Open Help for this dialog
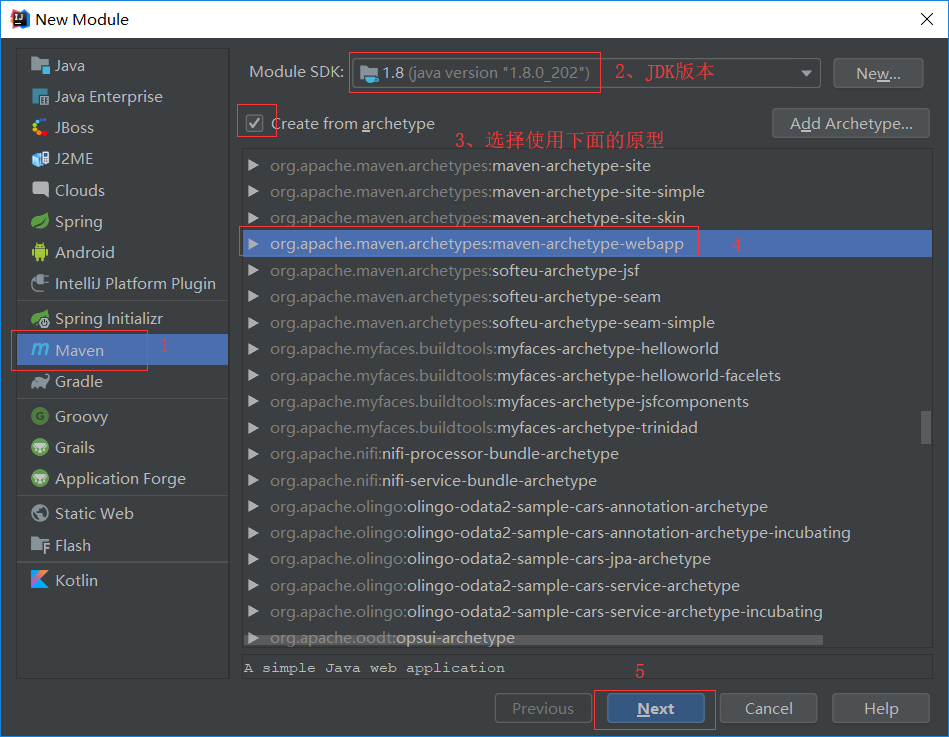The height and width of the screenshot is (737, 949). point(881,709)
